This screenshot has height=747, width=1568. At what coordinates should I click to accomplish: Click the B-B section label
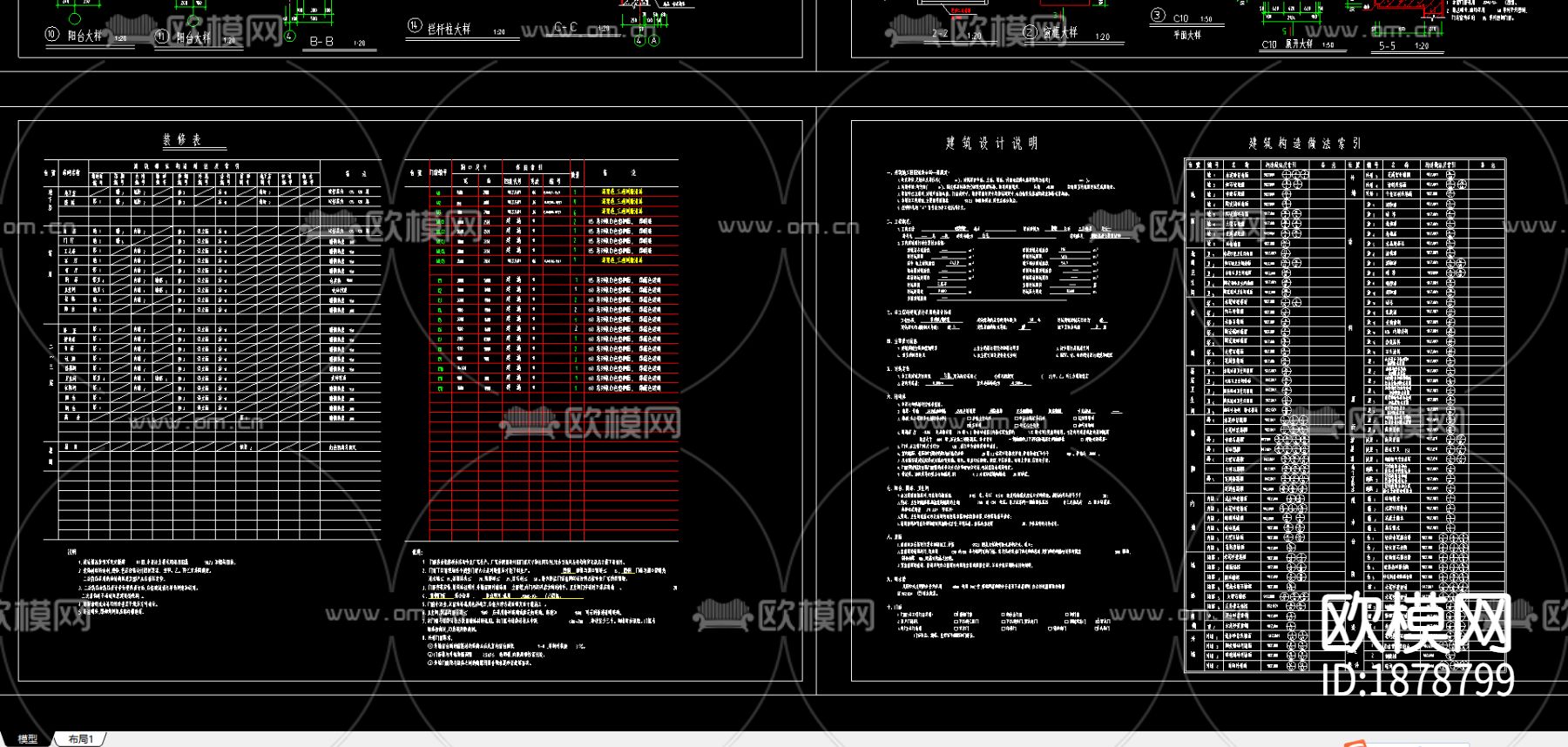(321, 41)
